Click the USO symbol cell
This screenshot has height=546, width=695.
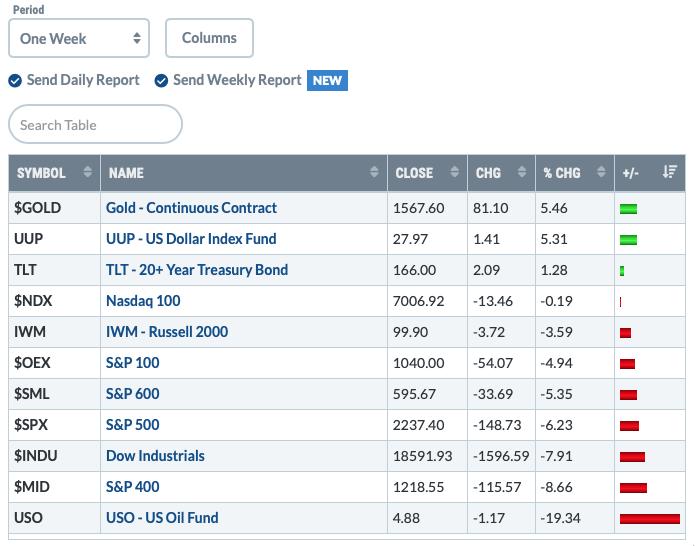[x=55, y=518]
